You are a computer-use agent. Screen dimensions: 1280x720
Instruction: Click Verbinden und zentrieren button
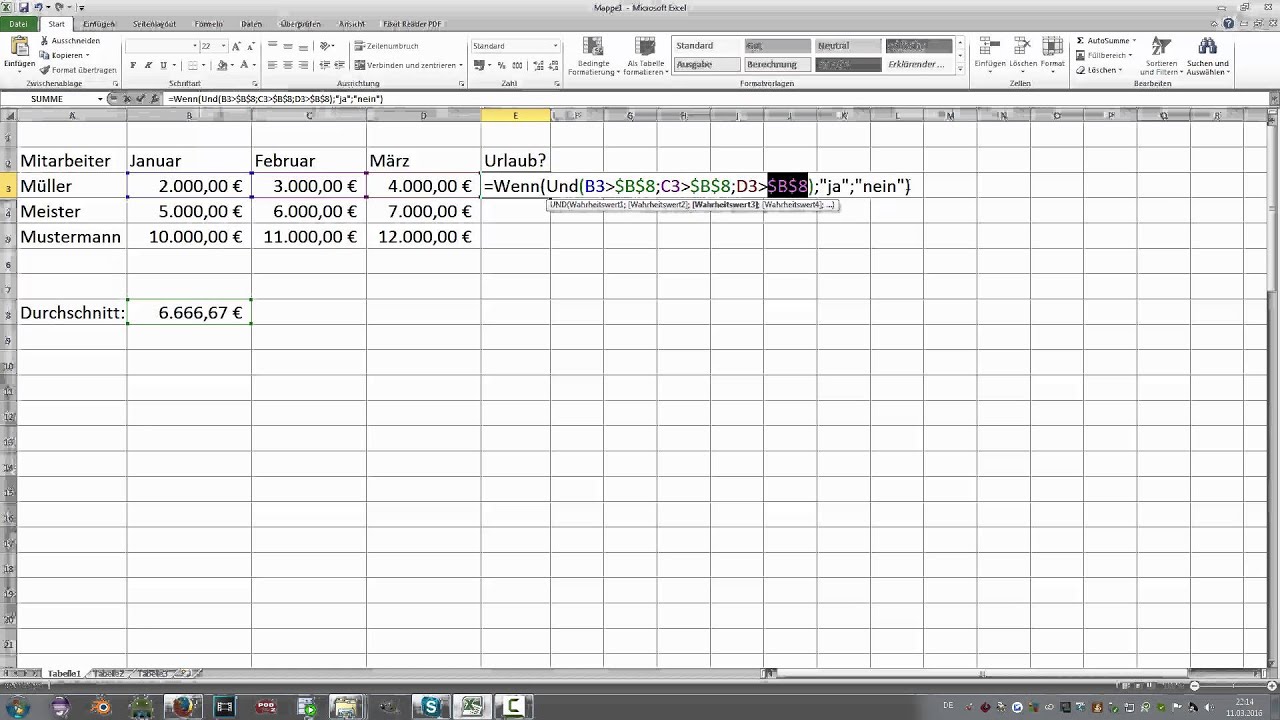405,65
